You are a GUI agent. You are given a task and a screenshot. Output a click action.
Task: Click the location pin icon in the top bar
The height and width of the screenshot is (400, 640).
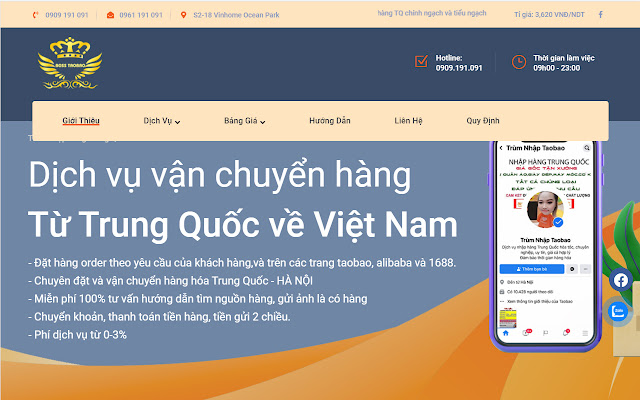point(184,15)
